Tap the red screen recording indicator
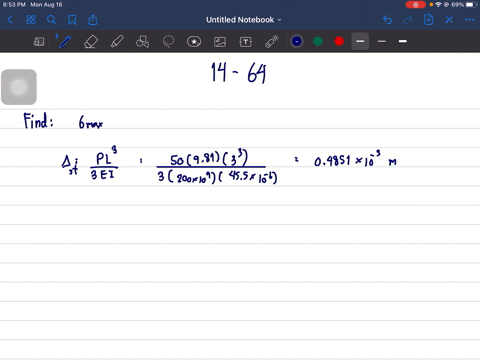The width and height of the screenshot is (480, 360). [x=415, y=5]
